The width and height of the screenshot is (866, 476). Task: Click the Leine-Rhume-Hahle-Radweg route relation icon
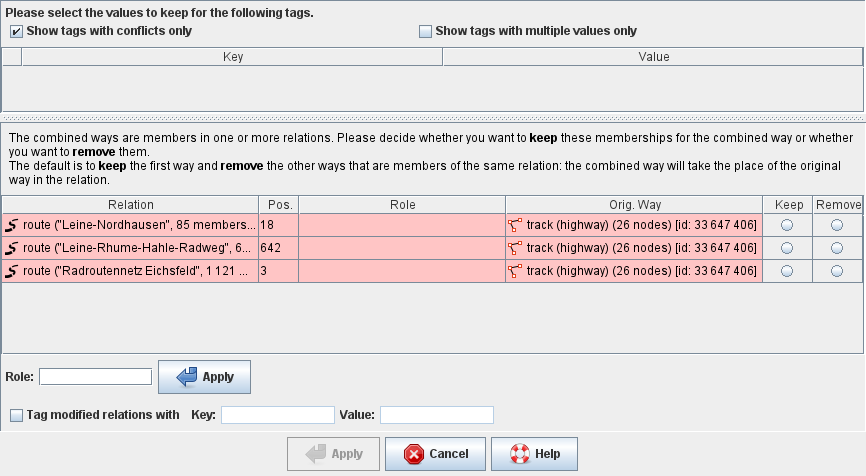tap(12, 247)
